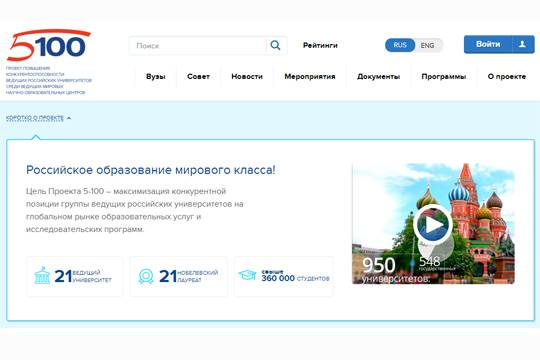540x360 pixels.
Task: Open the Вузы menu item
Action: 156,76
